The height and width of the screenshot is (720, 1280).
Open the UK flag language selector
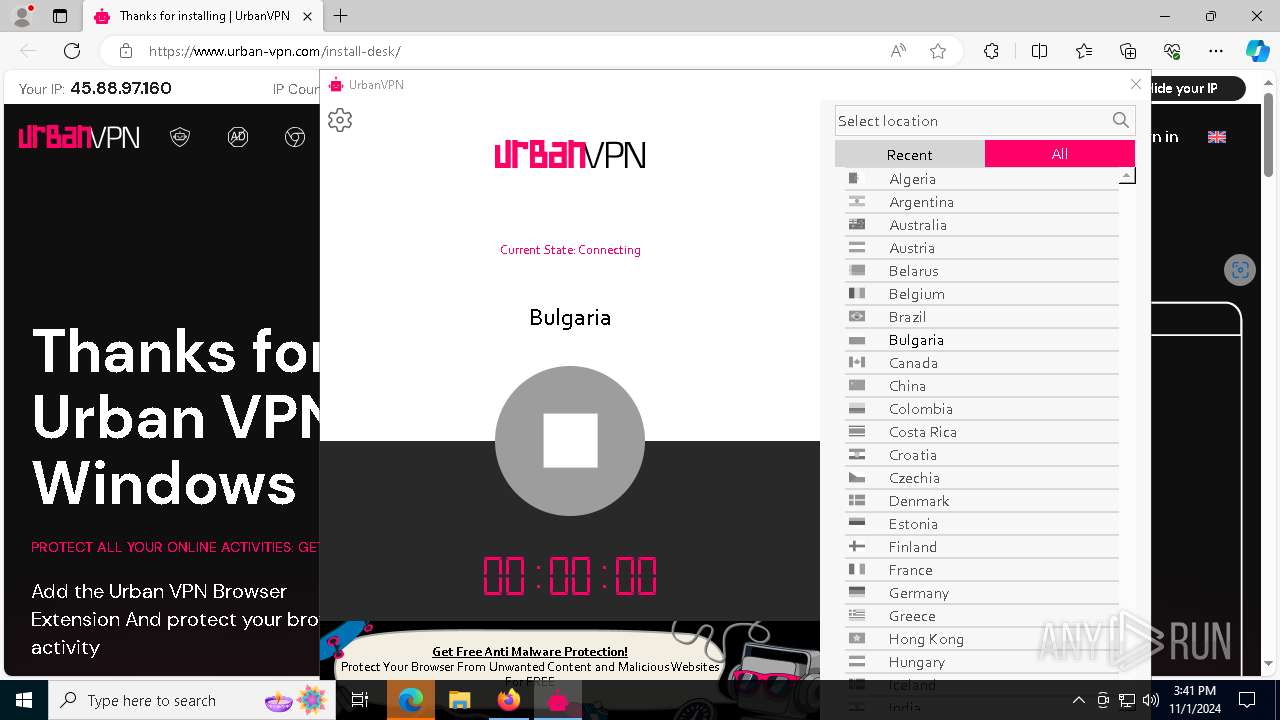pyautogui.click(x=1217, y=137)
